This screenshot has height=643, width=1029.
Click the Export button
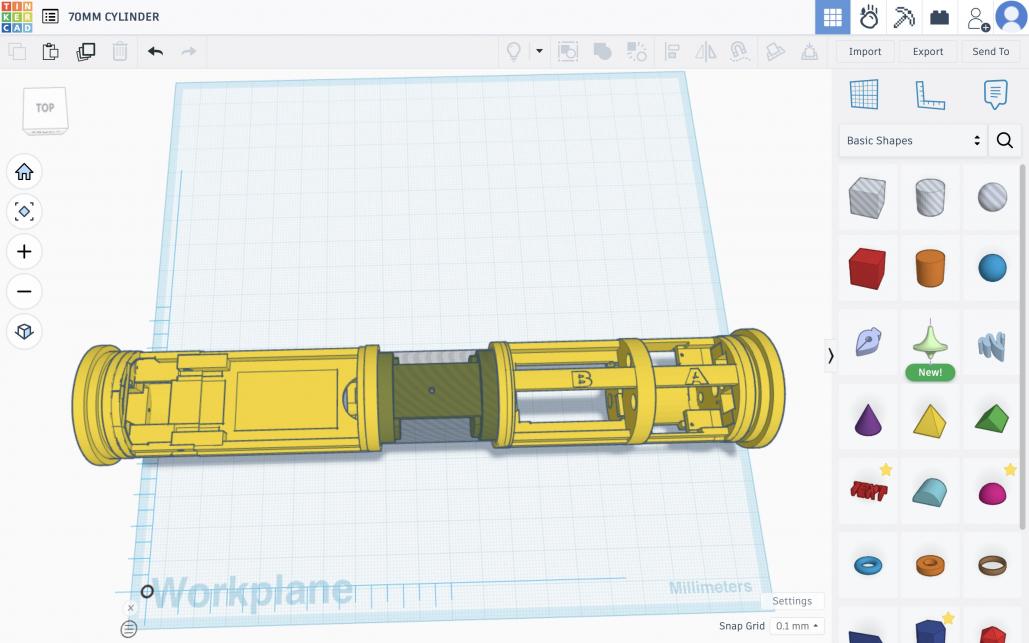pos(927,52)
